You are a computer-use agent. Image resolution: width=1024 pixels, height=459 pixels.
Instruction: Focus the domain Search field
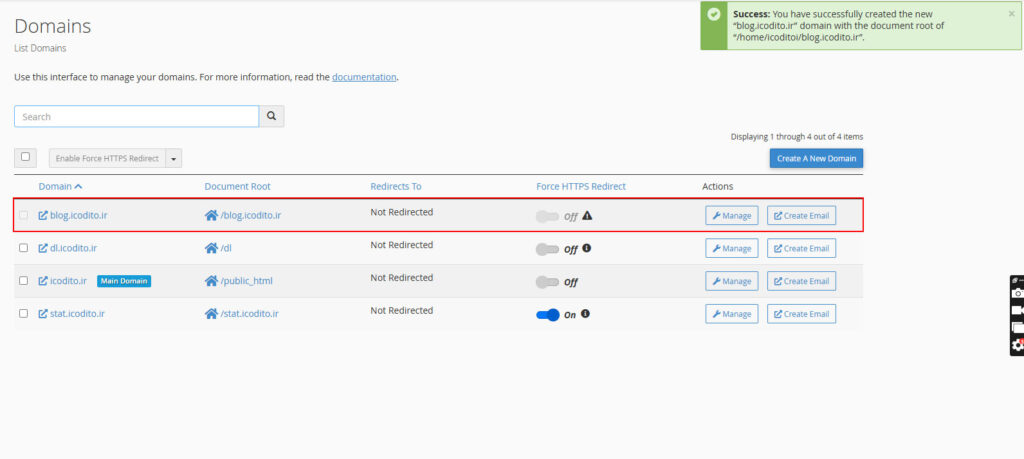136,116
